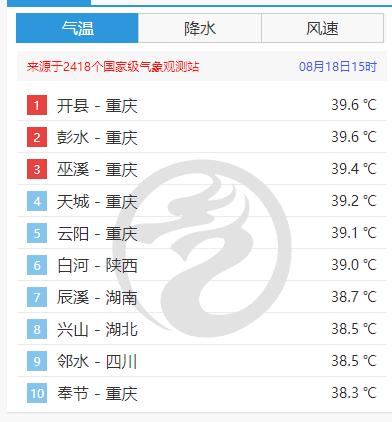Click the 39.4 ℃ value for 巫溪
Image resolution: width=392 pixels, height=422 pixels.
coord(354,169)
